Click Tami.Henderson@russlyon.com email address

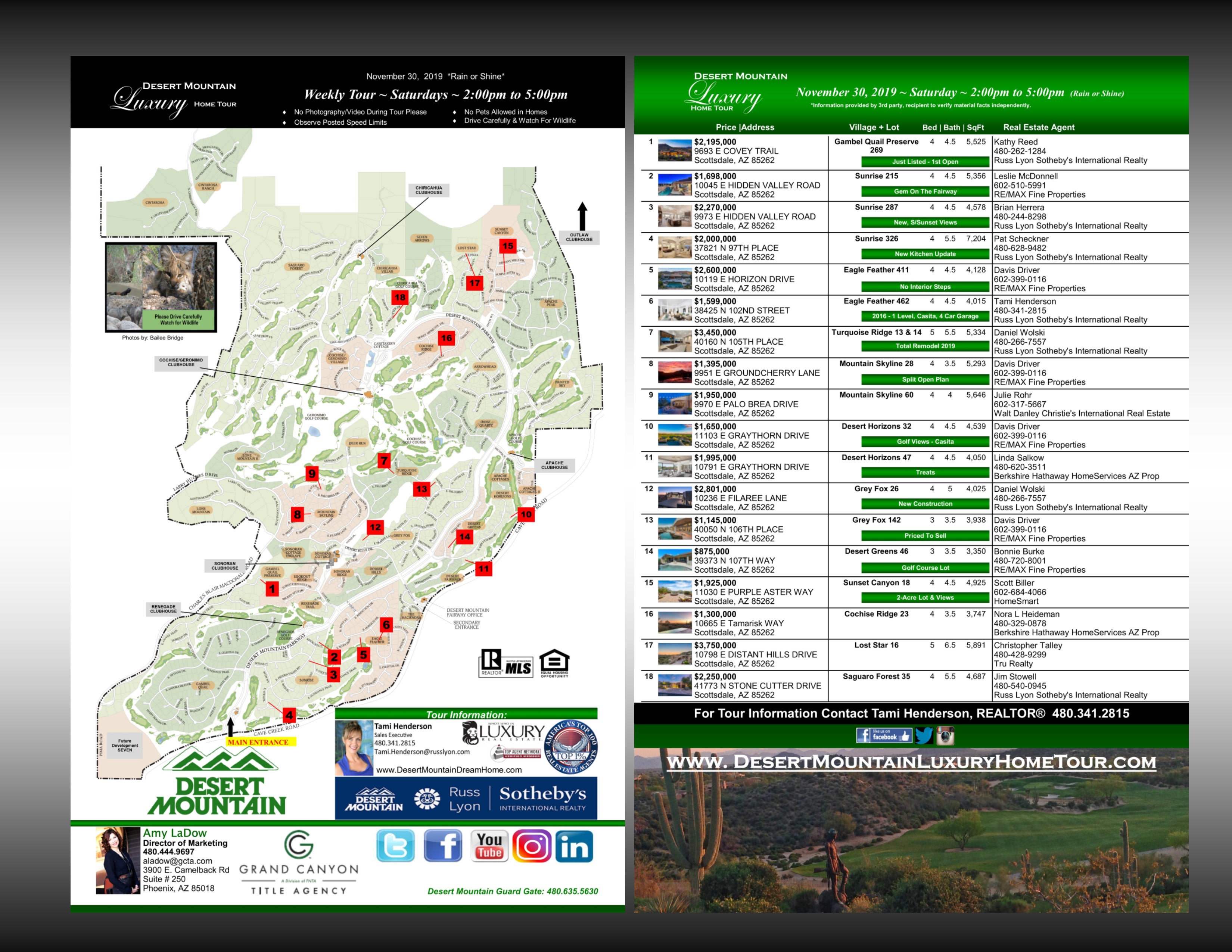(421, 752)
